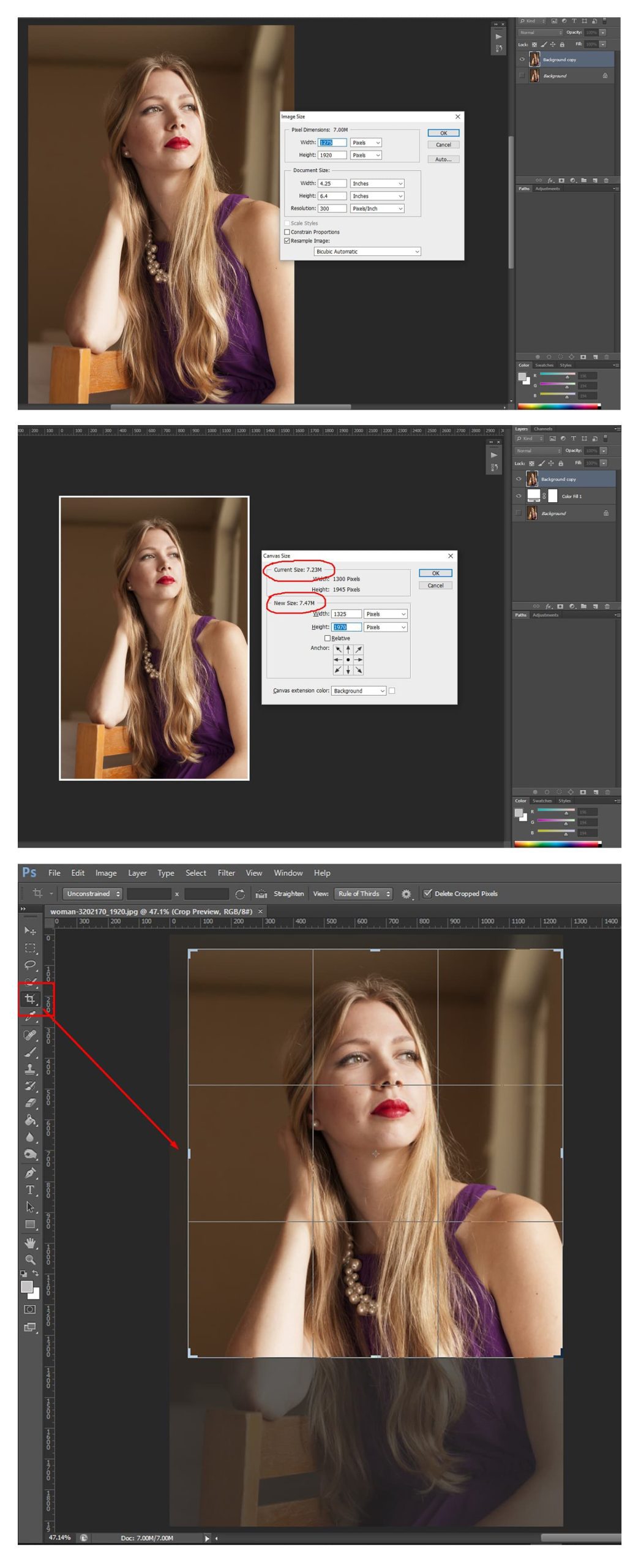Choose the Eraser tool

29,1102
